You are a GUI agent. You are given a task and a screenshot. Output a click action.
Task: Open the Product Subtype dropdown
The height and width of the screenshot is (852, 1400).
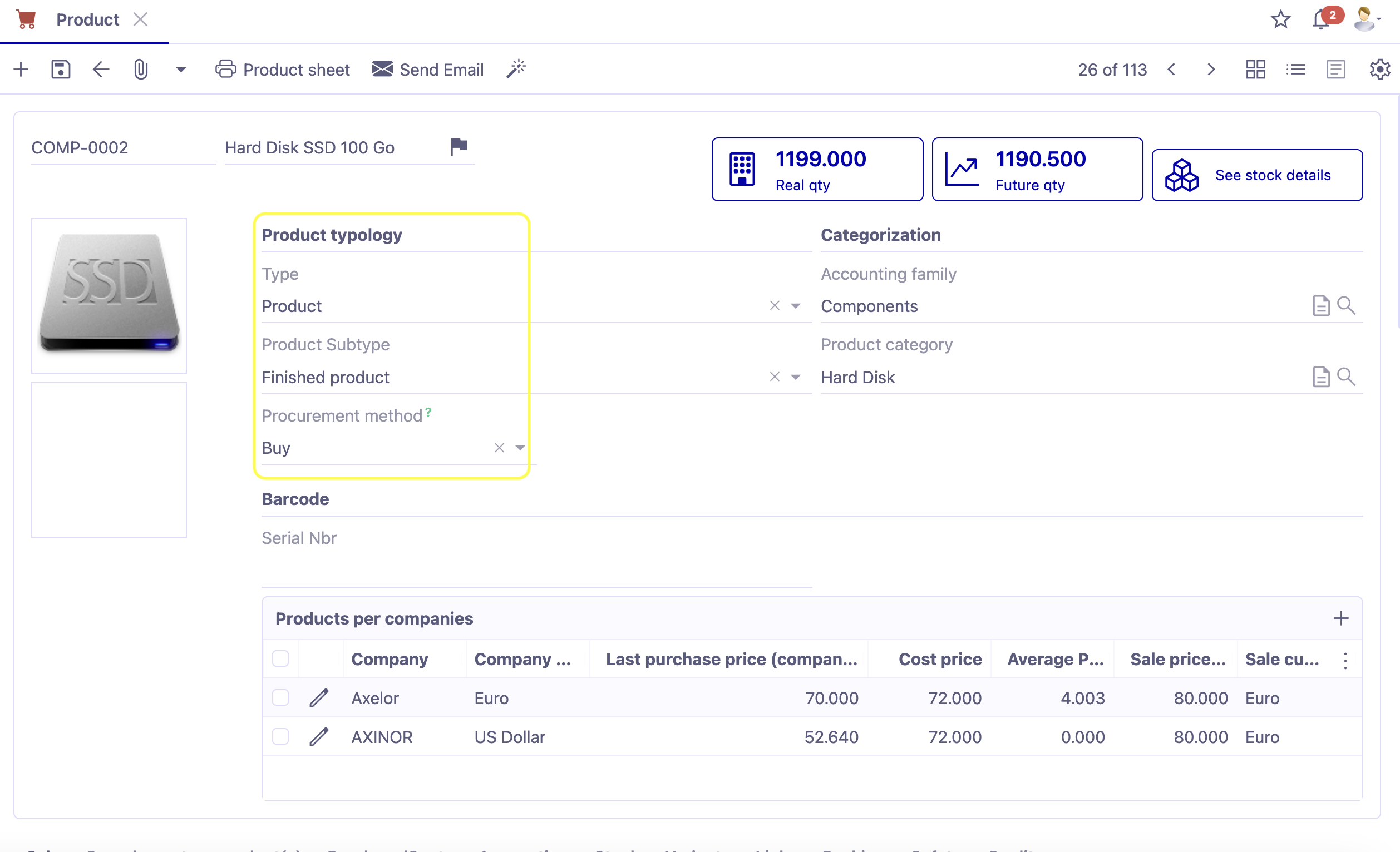[797, 377]
